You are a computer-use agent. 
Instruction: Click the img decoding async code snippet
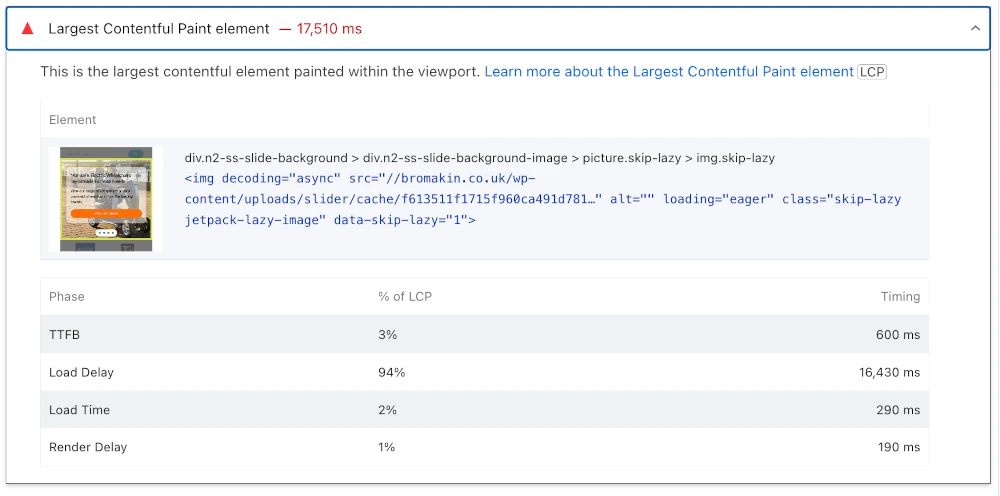click(x=543, y=200)
